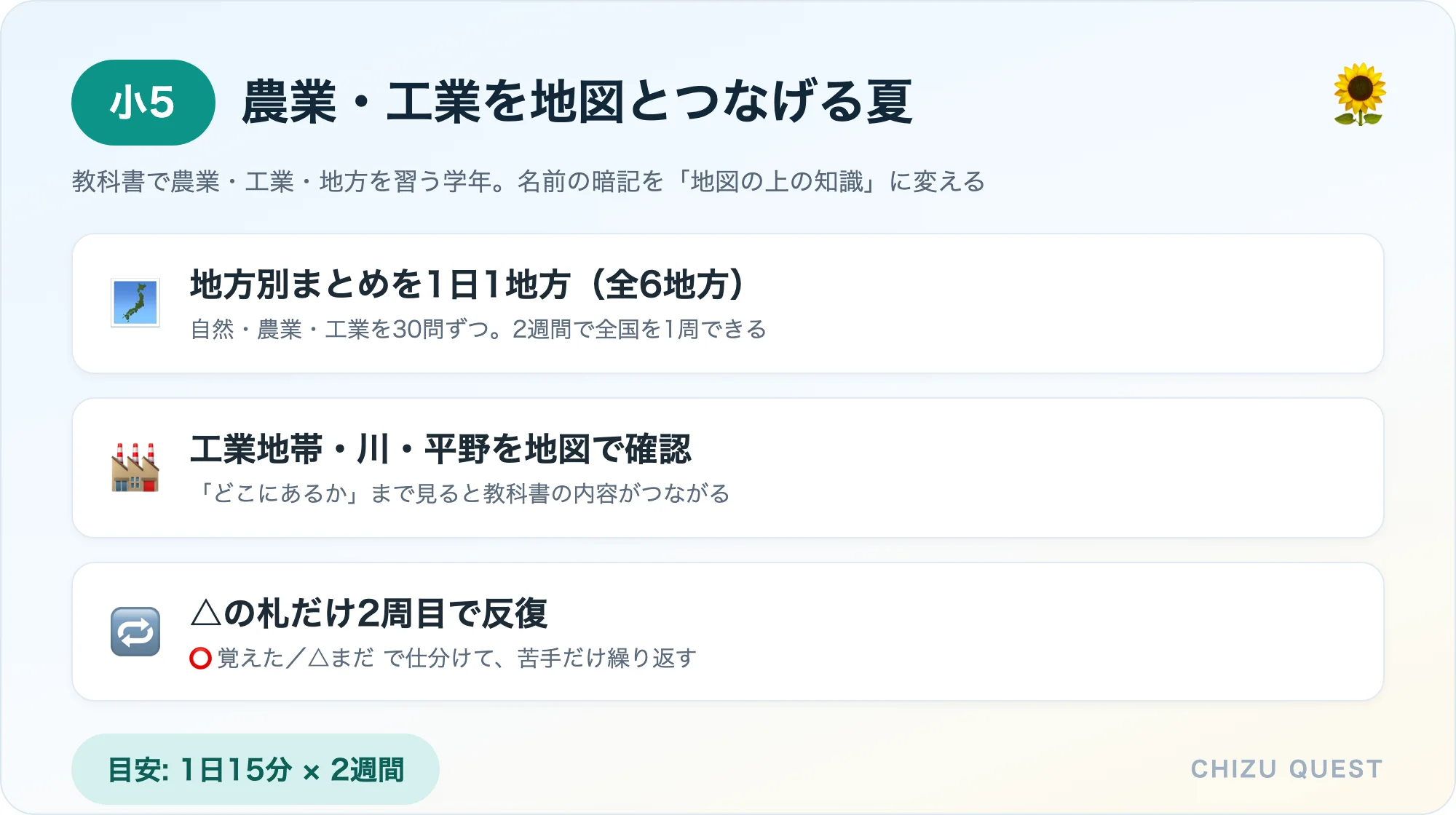Screen dimensions: 1456x815
Task: Click the 「どこにあるか」まで見ると description
Action: tap(460, 494)
